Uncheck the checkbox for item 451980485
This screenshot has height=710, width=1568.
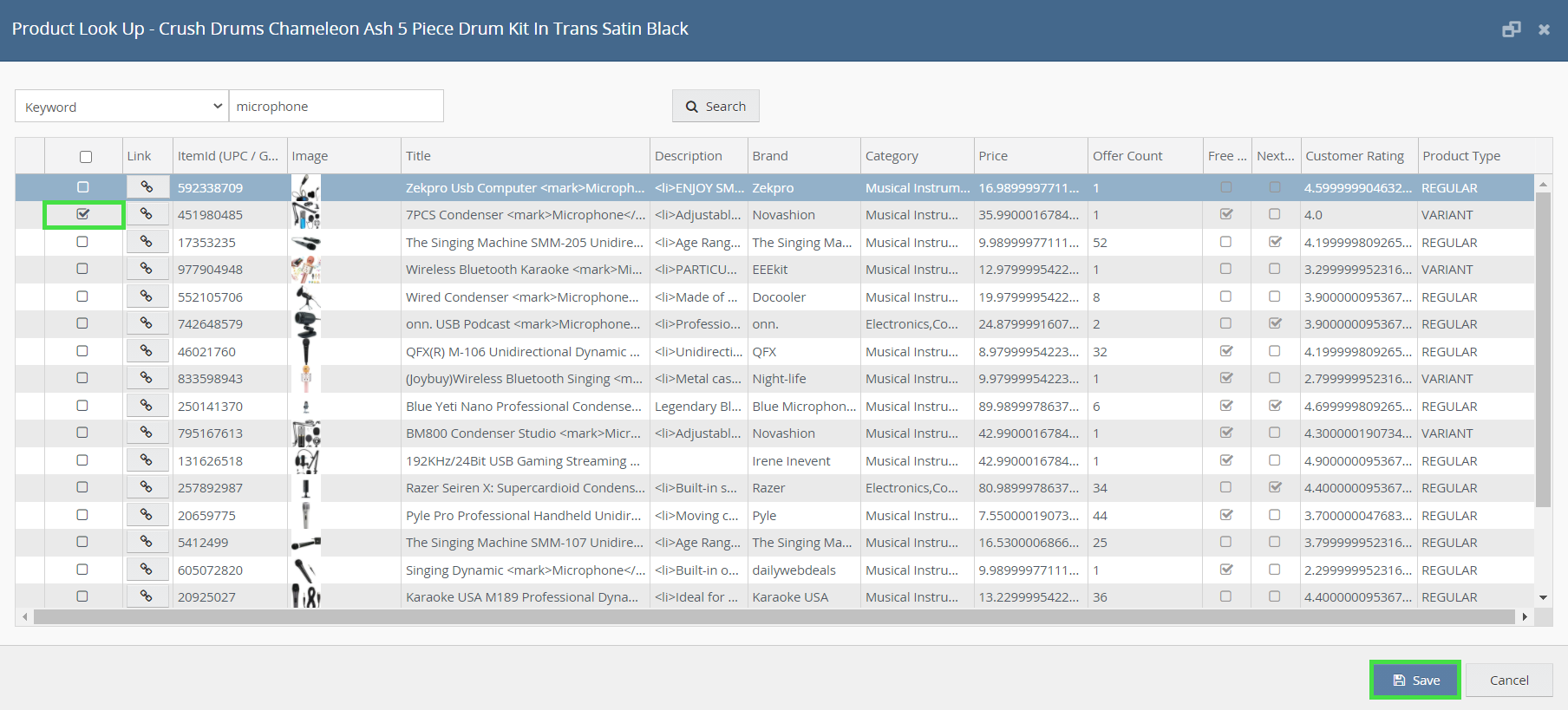(83, 214)
